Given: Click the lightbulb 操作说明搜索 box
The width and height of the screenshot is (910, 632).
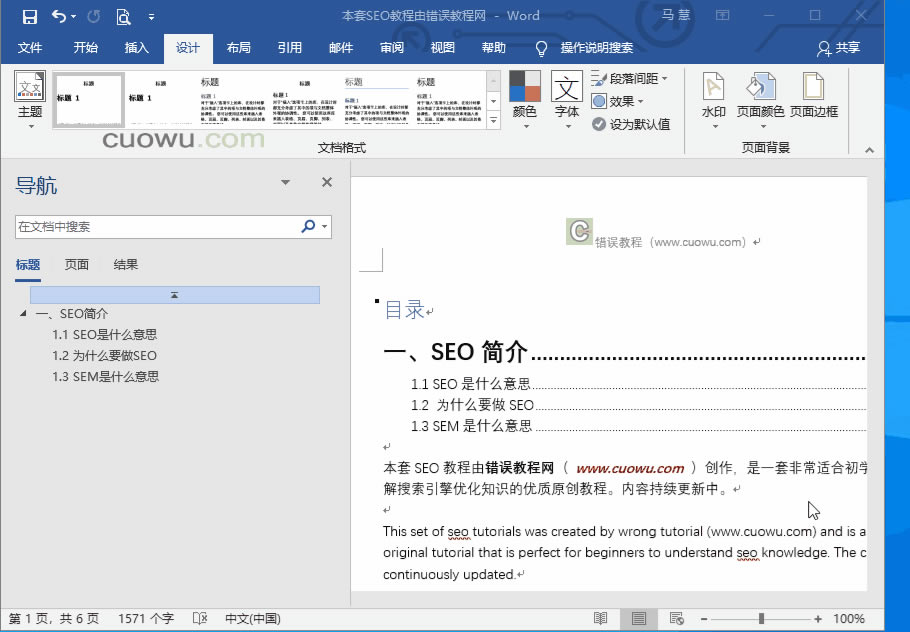Looking at the screenshot, I should tap(584, 48).
